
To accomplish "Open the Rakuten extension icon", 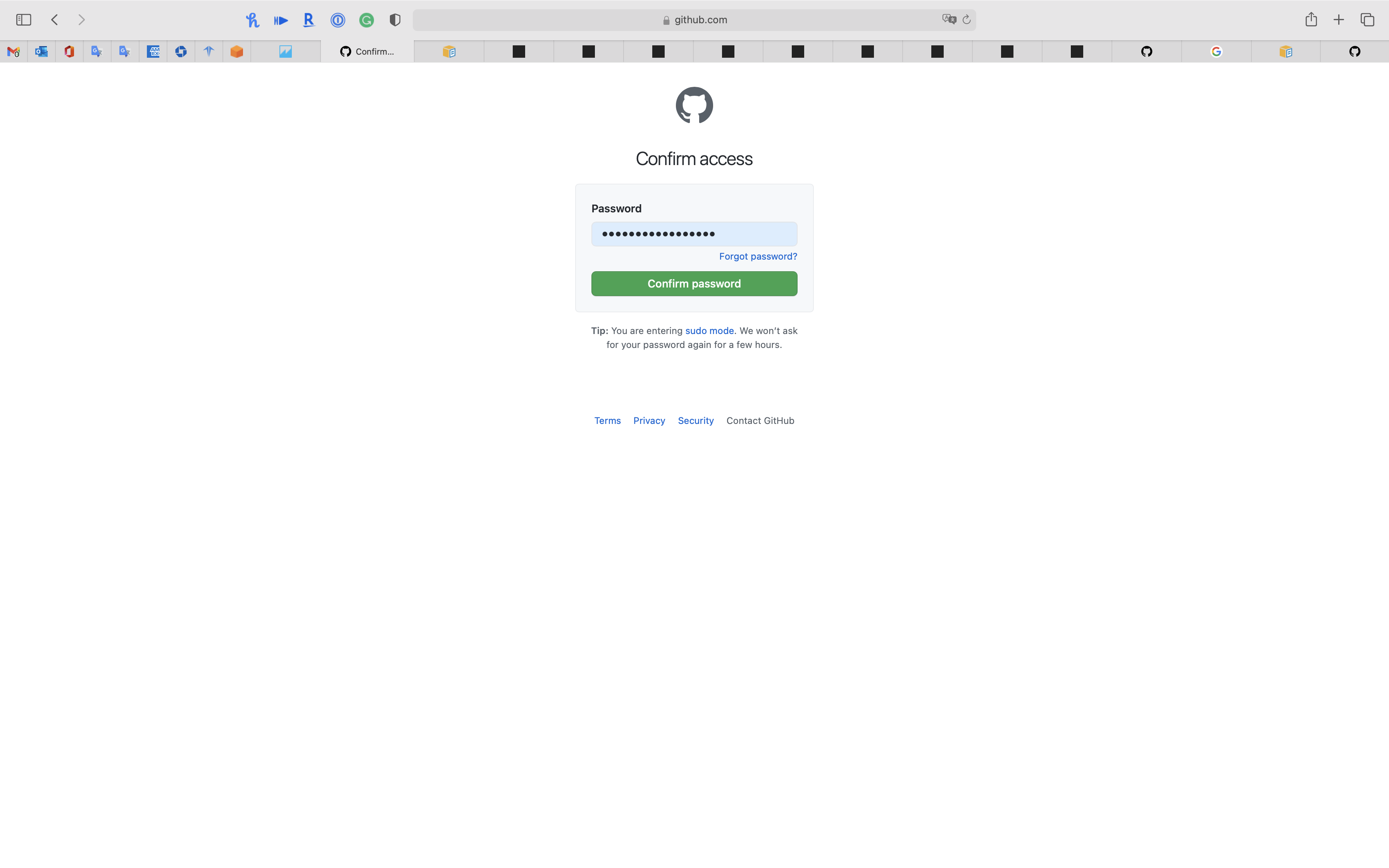I will 309,20.
